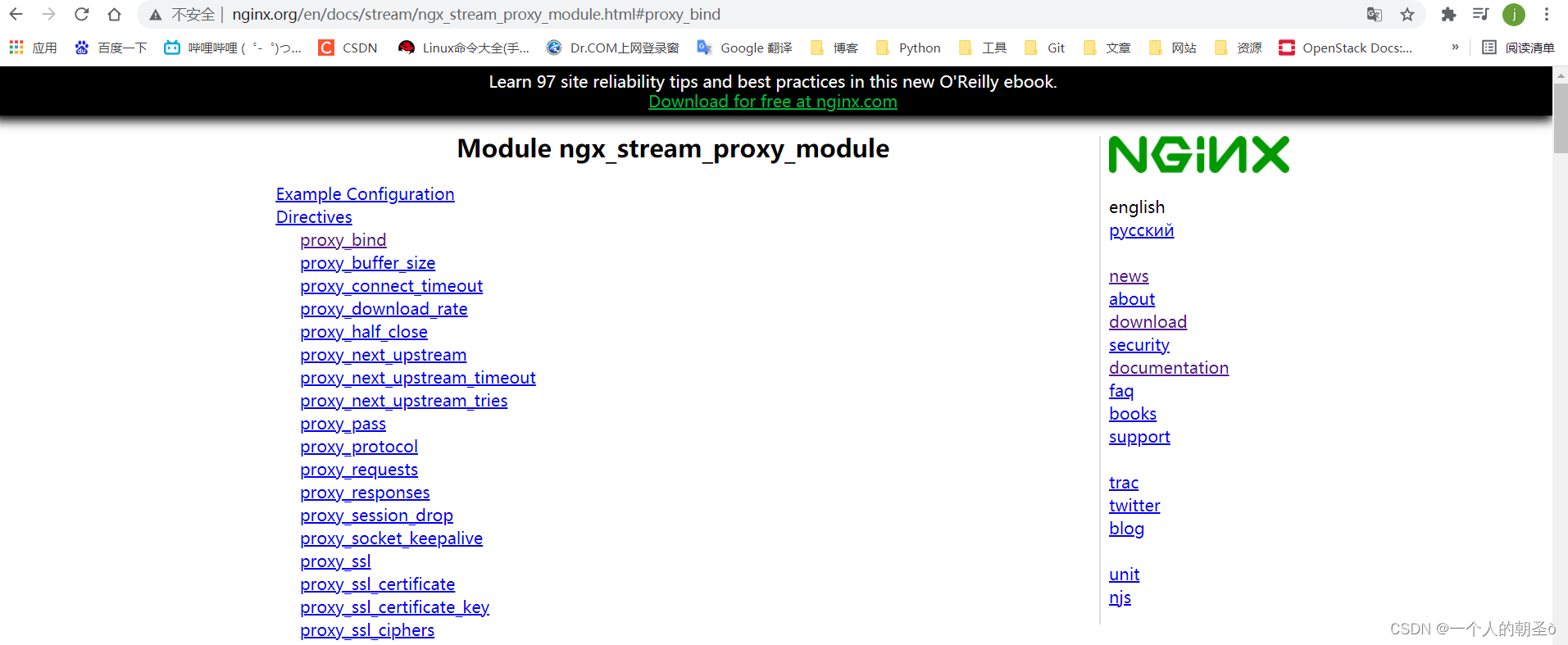Open the proxy_ssl_certificate_key link

(394, 607)
